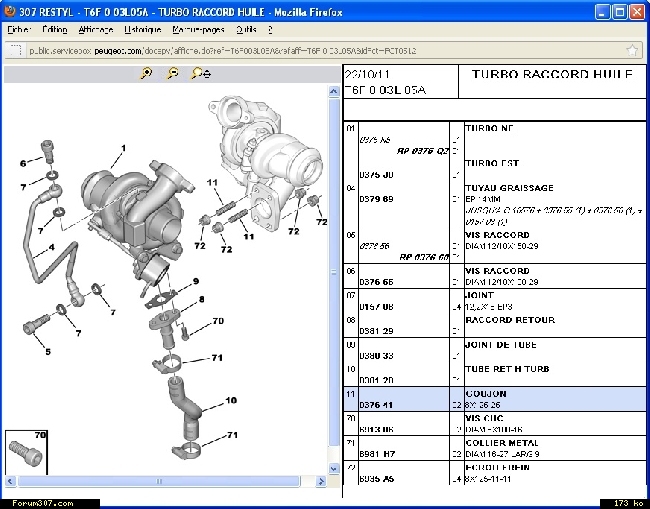Click label 9 on the gasket
Image resolution: width=650 pixels, height=509 pixels.
tap(196, 281)
